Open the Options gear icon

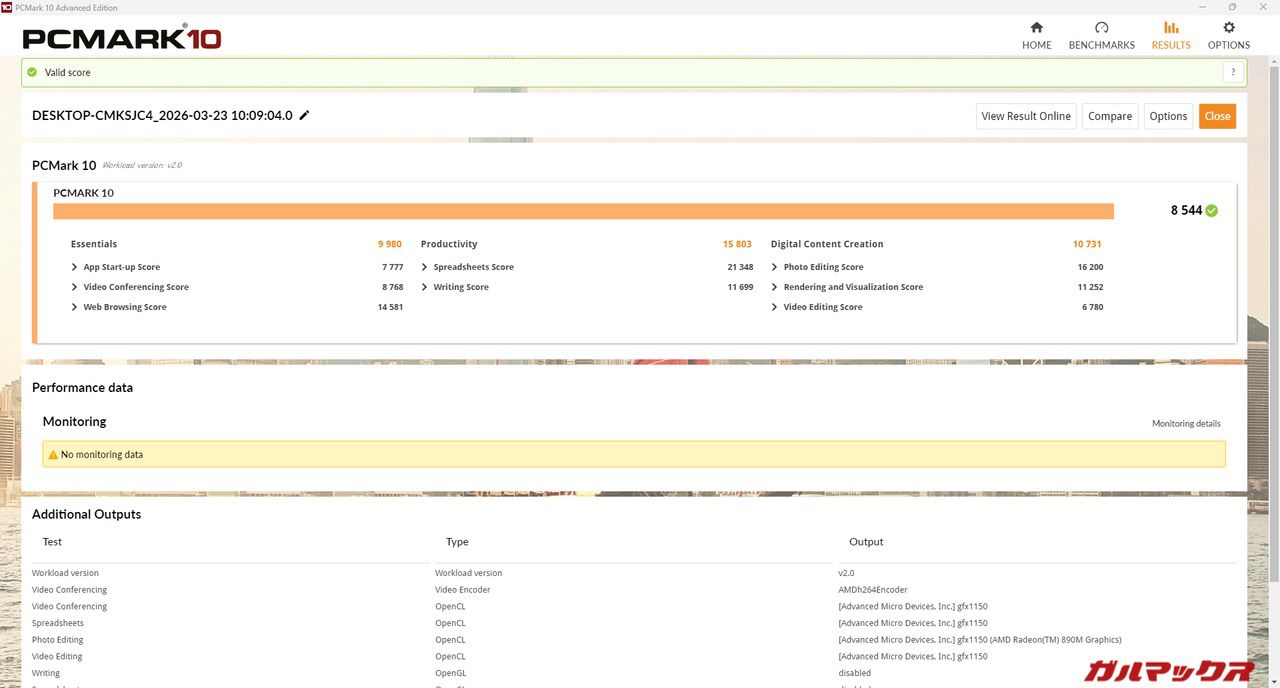pos(1229,28)
